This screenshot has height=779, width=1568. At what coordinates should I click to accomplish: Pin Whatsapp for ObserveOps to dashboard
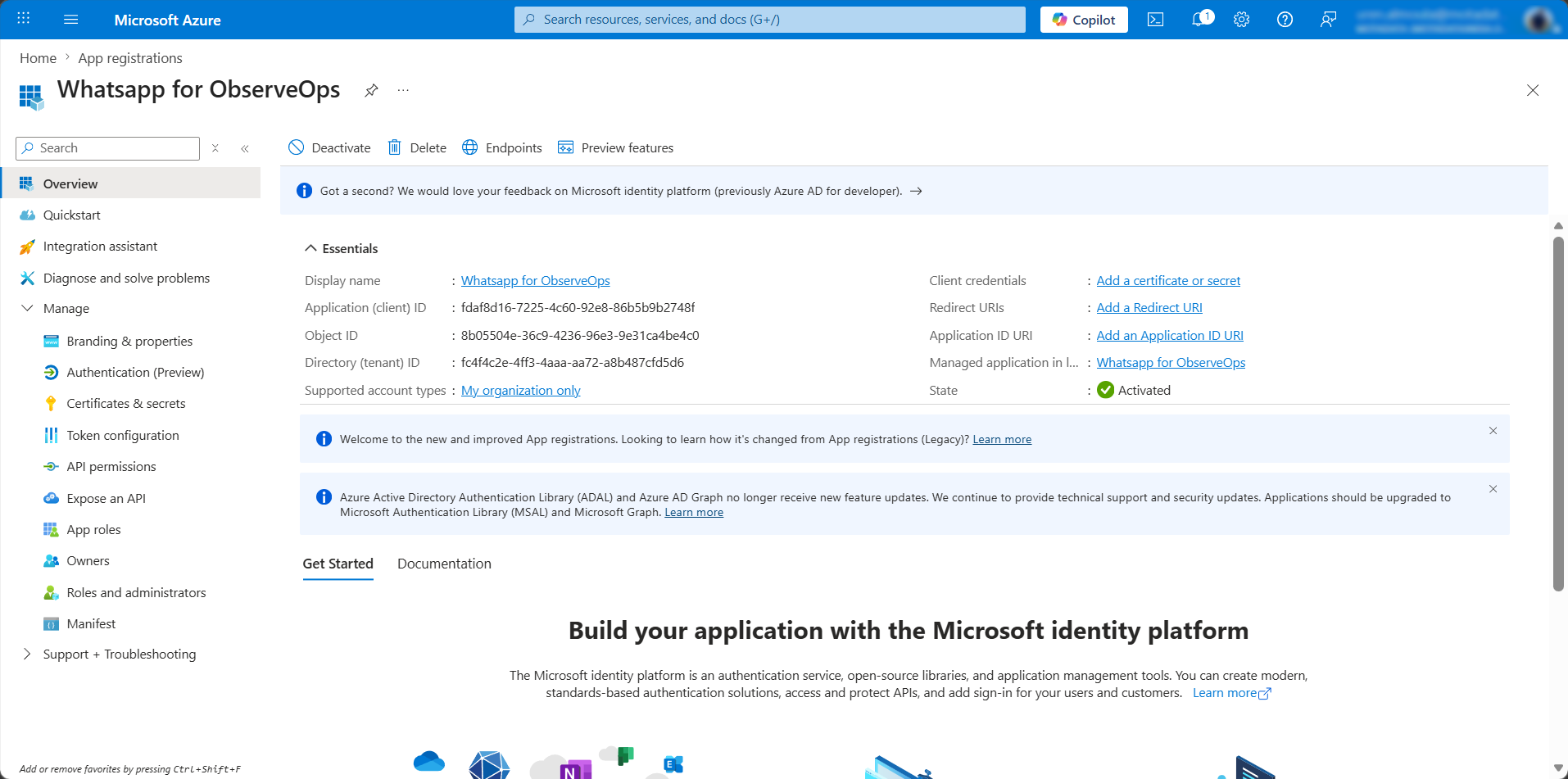(x=371, y=90)
